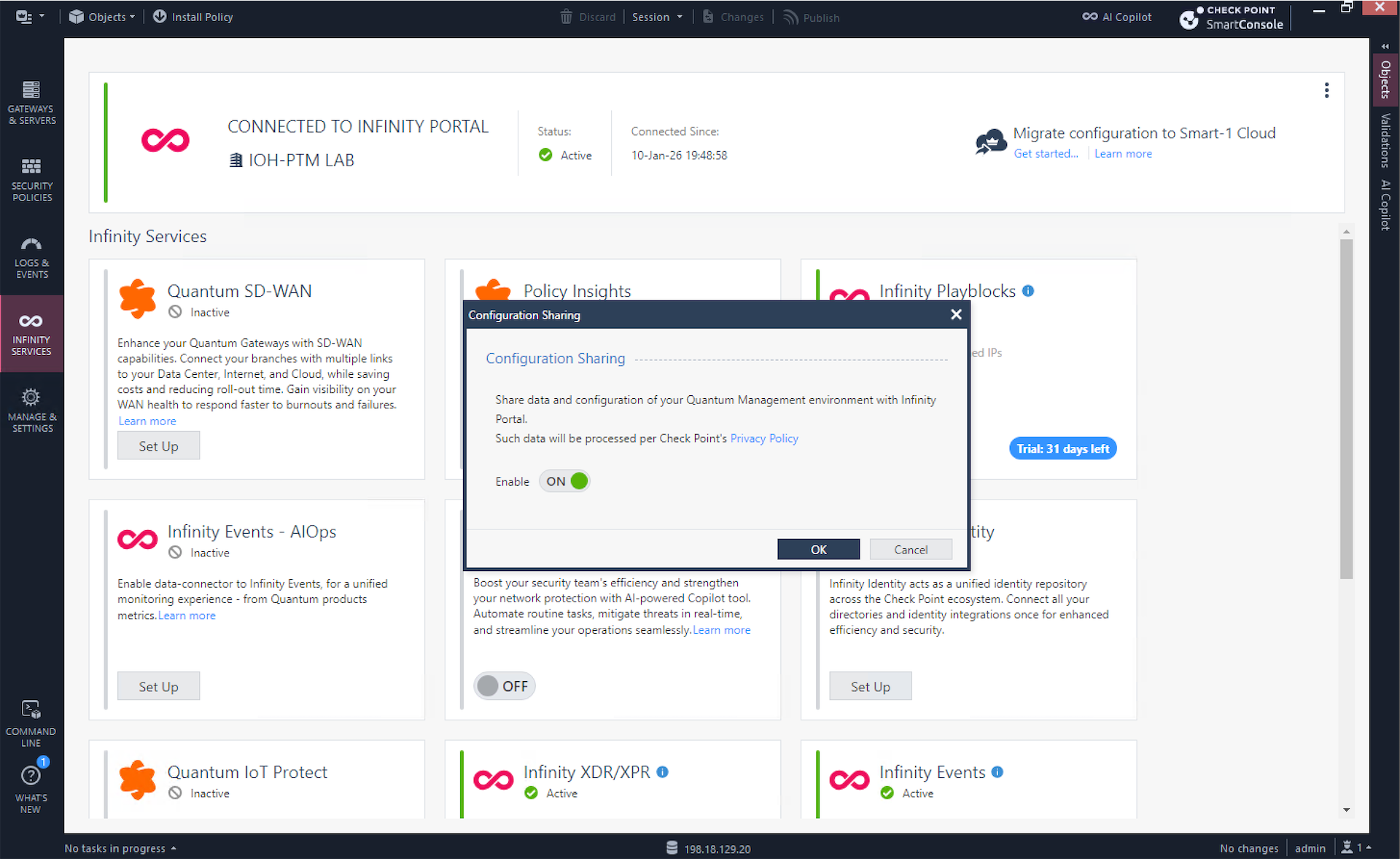Open the Session dropdown
The width and height of the screenshot is (1400, 859).
coord(657,17)
